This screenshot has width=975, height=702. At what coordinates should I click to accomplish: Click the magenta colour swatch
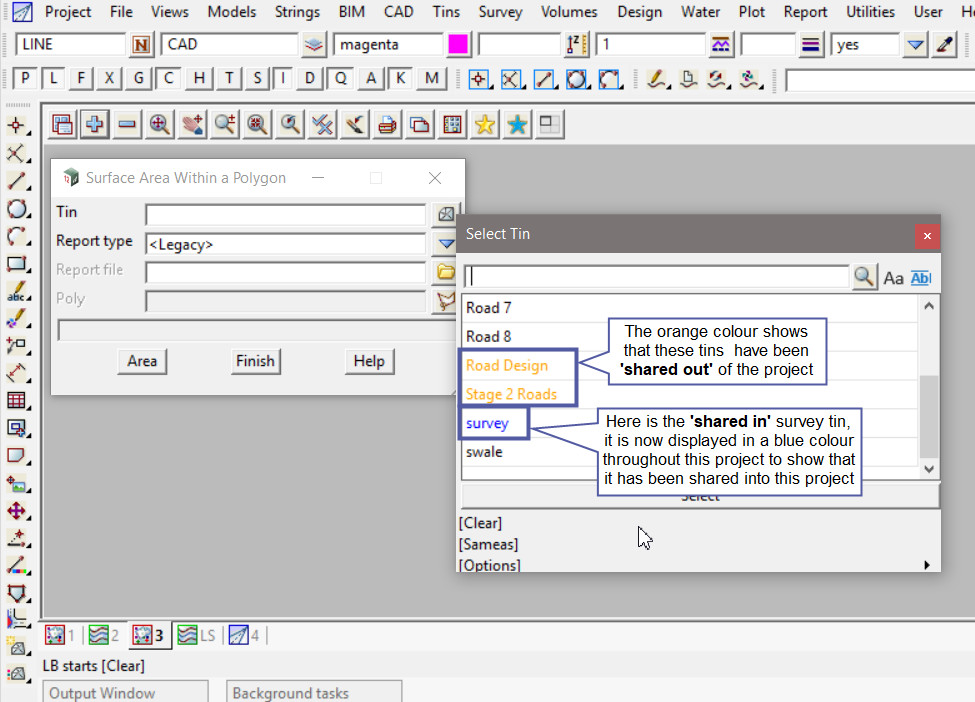[459, 45]
